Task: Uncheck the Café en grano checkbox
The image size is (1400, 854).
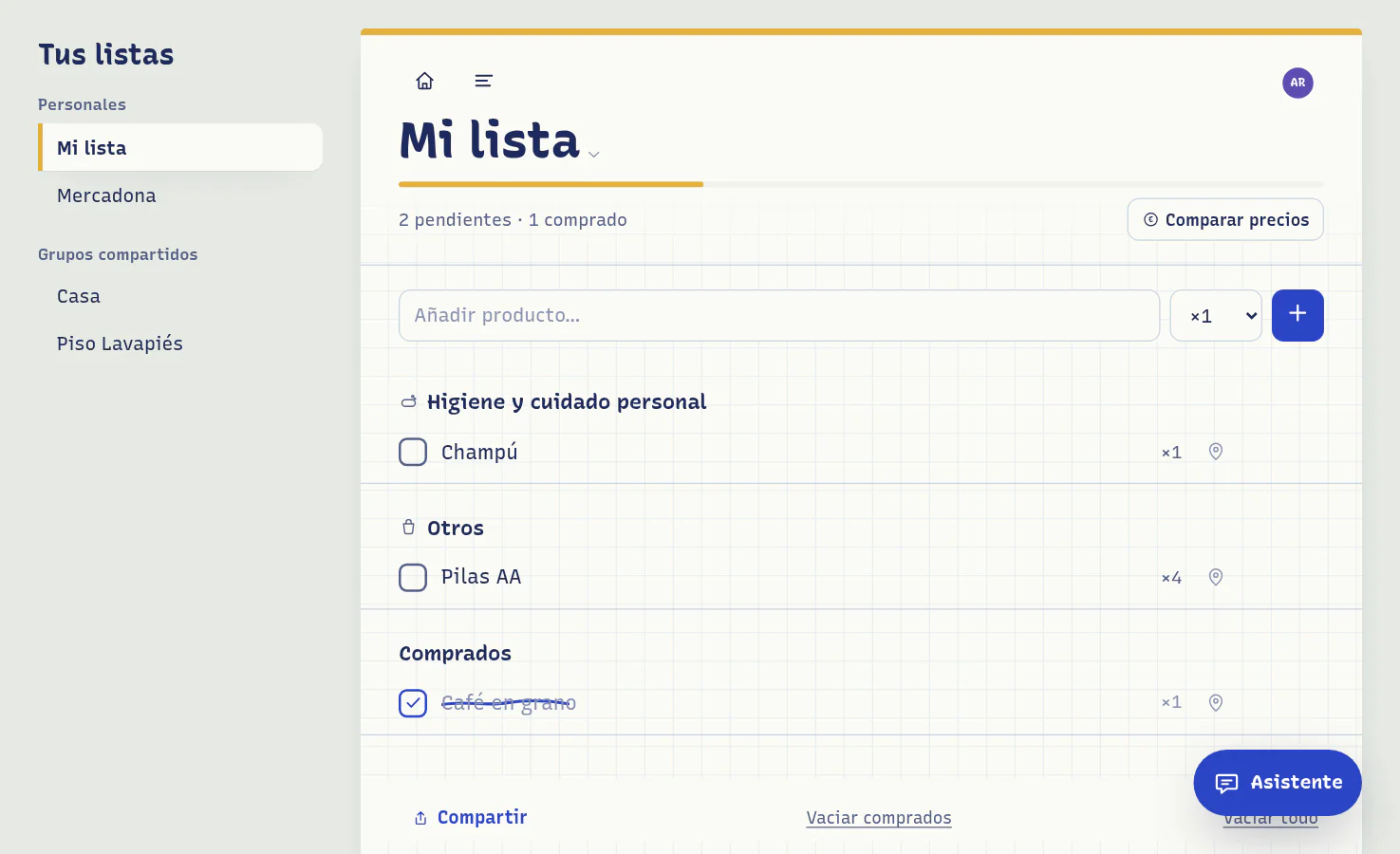Action: click(413, 703)
